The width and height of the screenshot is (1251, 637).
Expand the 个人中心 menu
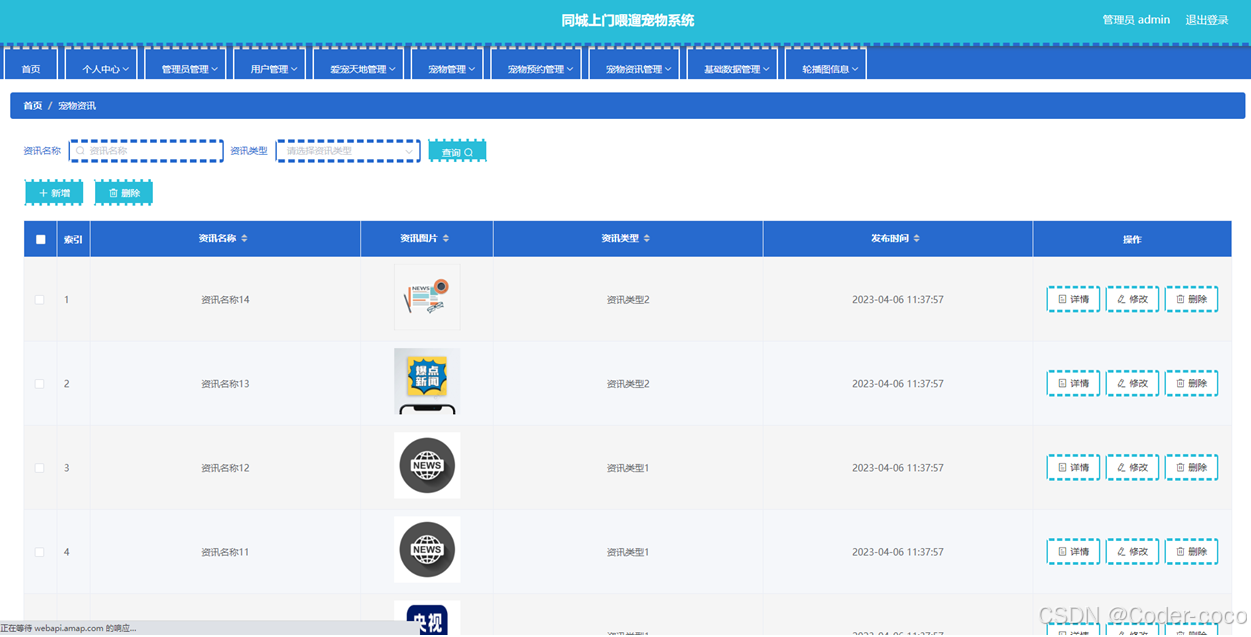(101, 65)
